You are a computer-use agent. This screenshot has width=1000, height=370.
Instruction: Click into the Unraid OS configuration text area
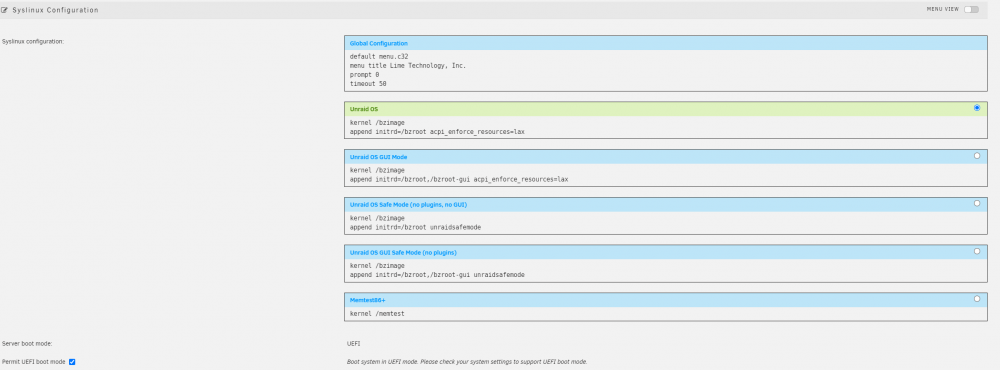click(x=665, y=127)
